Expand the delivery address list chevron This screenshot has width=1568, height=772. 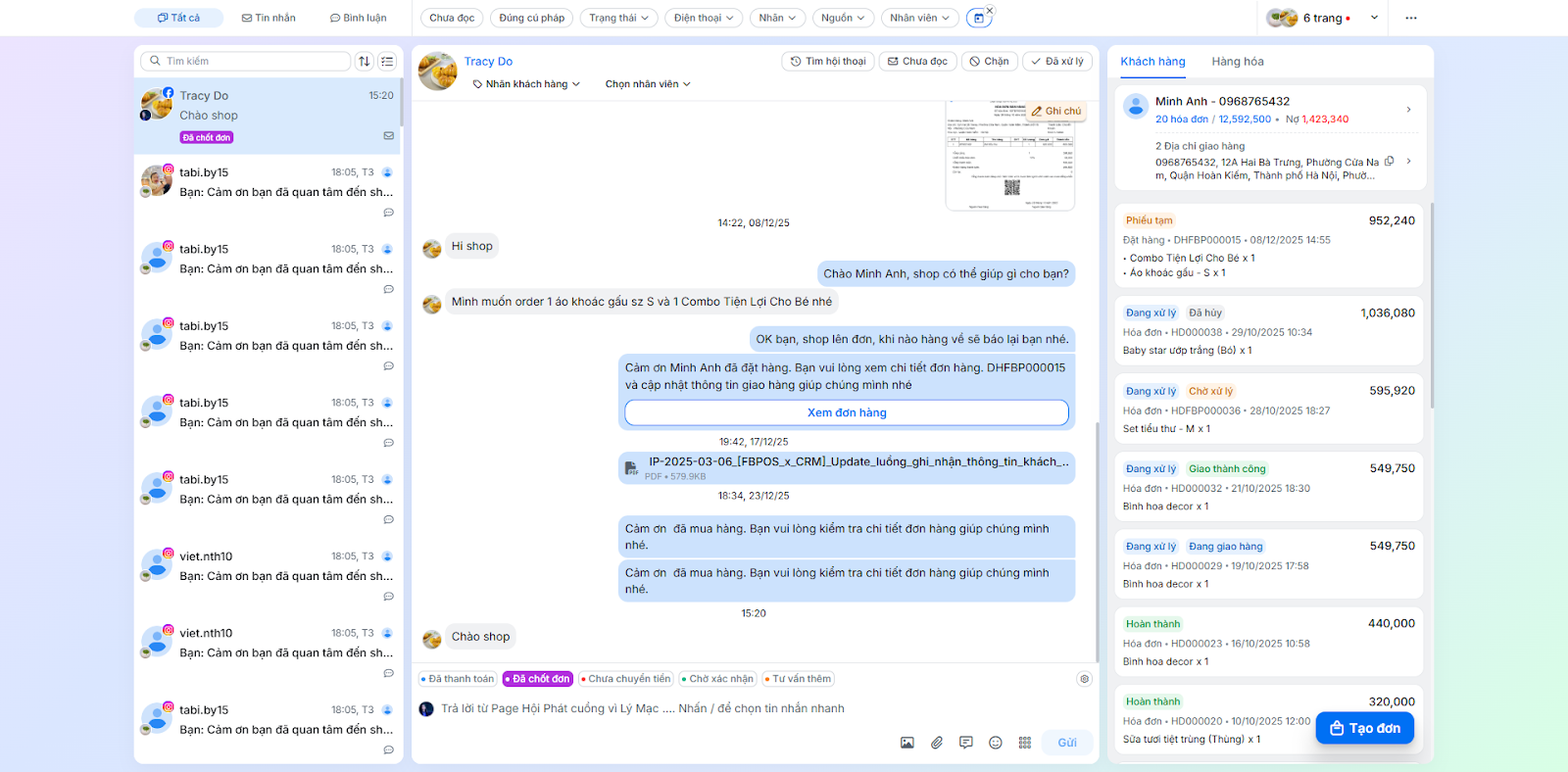1408,162
